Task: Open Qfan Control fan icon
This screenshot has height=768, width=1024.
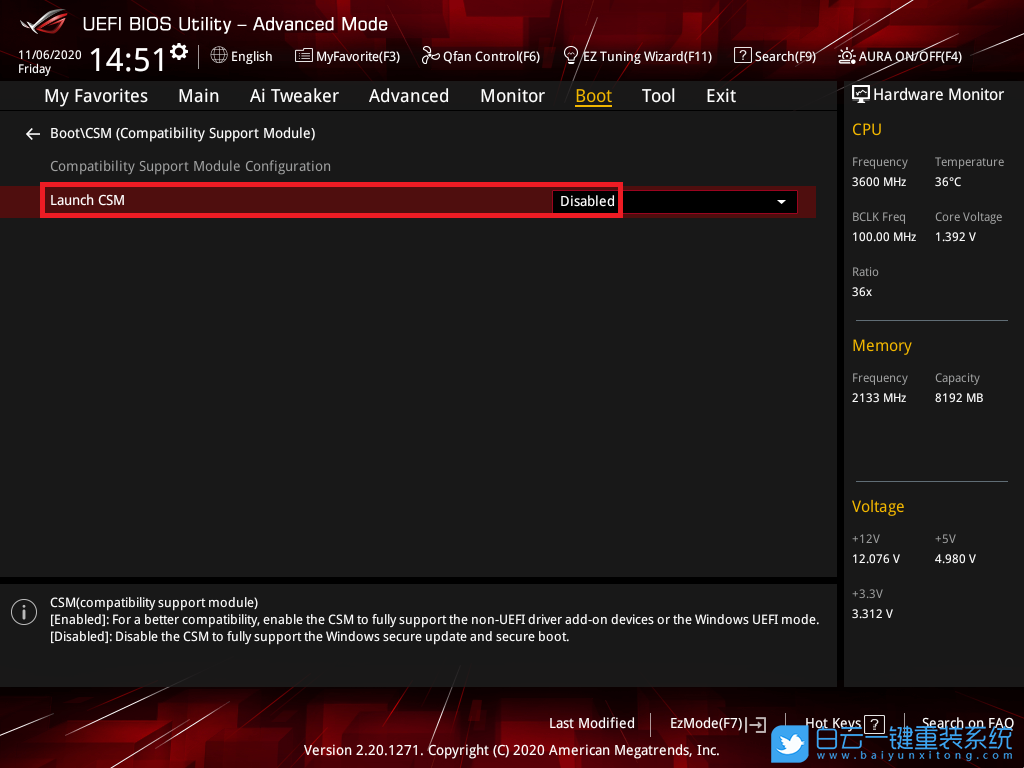Action: (x=431, y=56)
